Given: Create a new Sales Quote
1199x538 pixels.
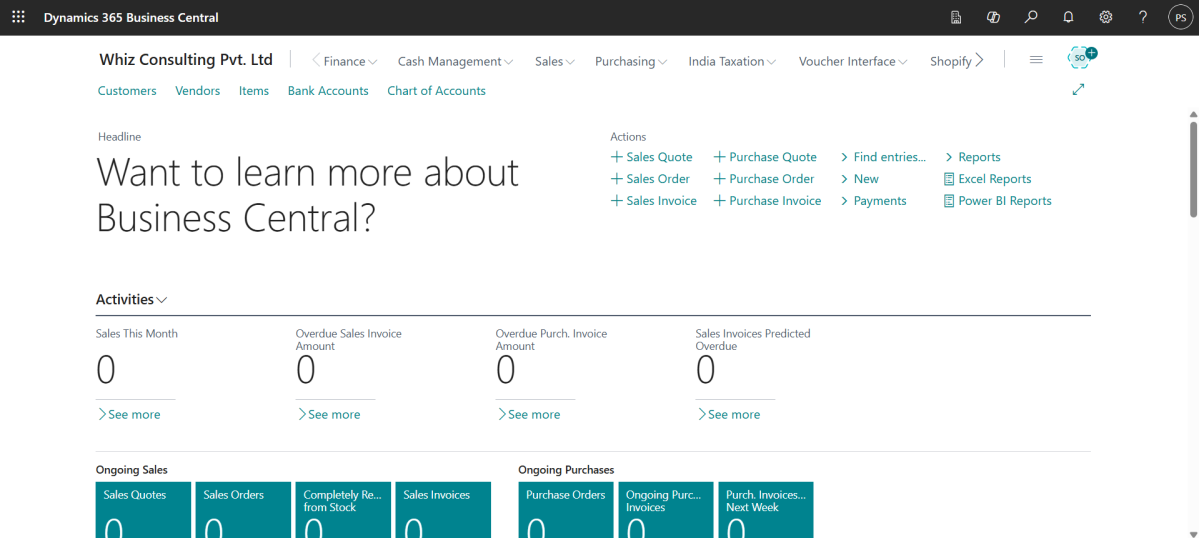Looking at the screenshot, I should (651, 157).
